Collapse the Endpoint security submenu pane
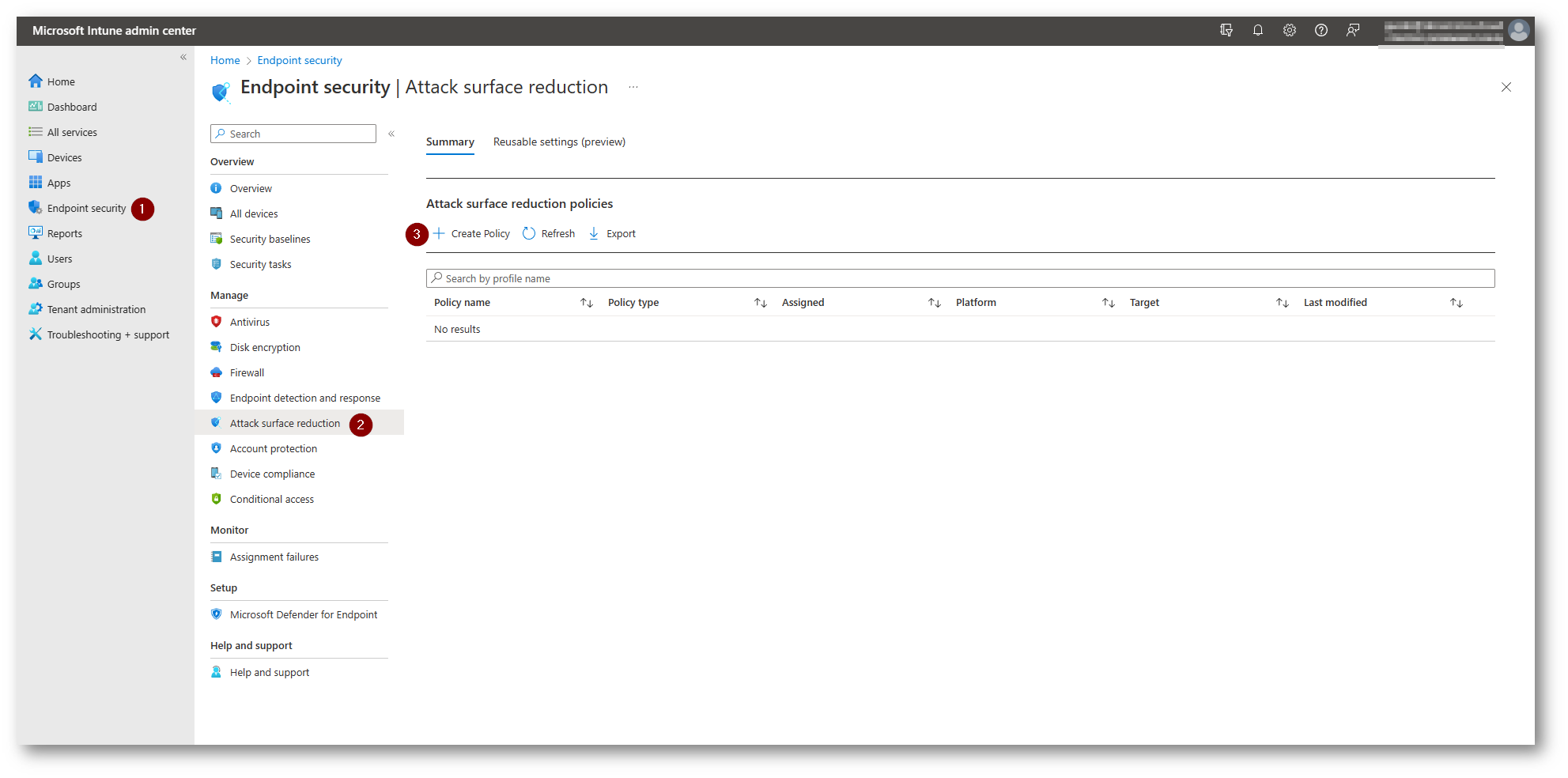 point(391,134)
